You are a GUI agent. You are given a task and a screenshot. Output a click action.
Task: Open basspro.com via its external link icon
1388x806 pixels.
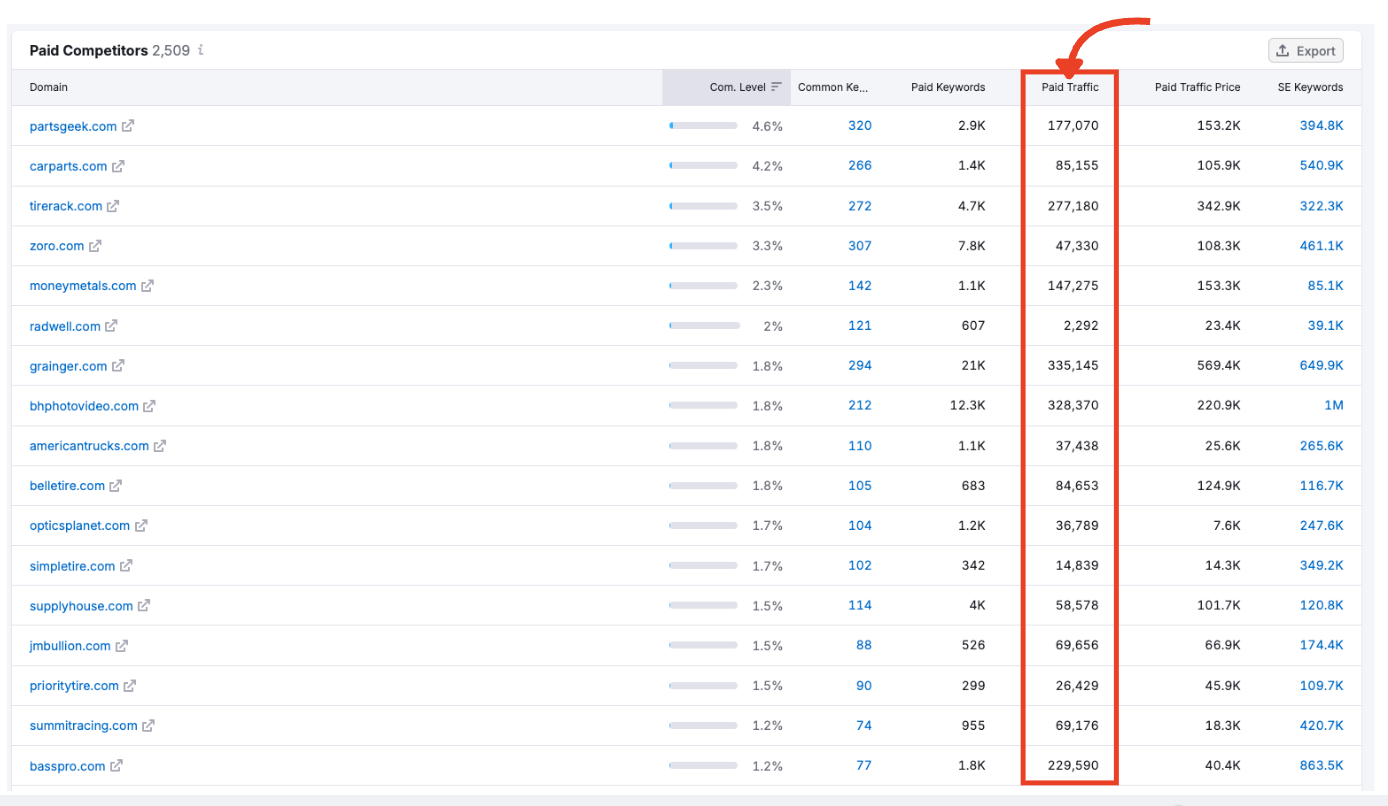point(115,766)
